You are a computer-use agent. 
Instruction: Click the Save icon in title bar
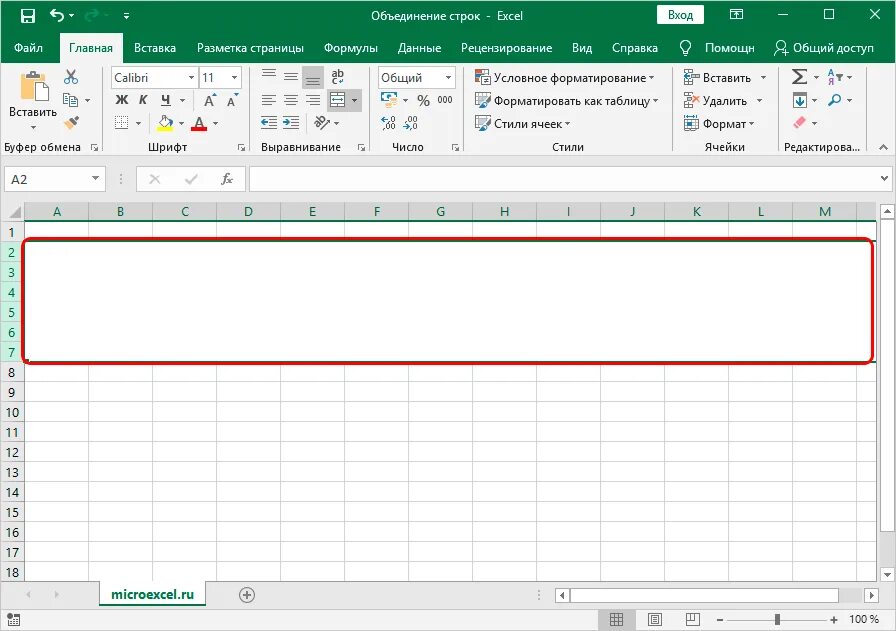[27, 15]
